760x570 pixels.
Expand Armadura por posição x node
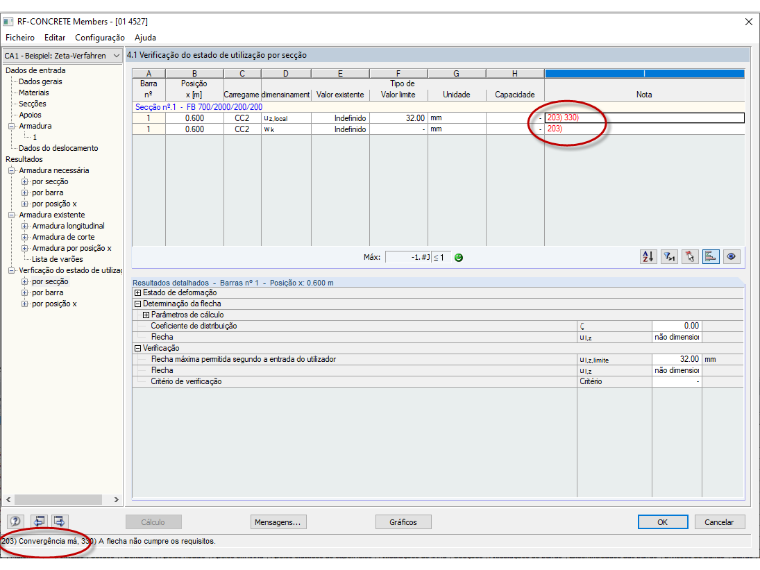[25, 248]
